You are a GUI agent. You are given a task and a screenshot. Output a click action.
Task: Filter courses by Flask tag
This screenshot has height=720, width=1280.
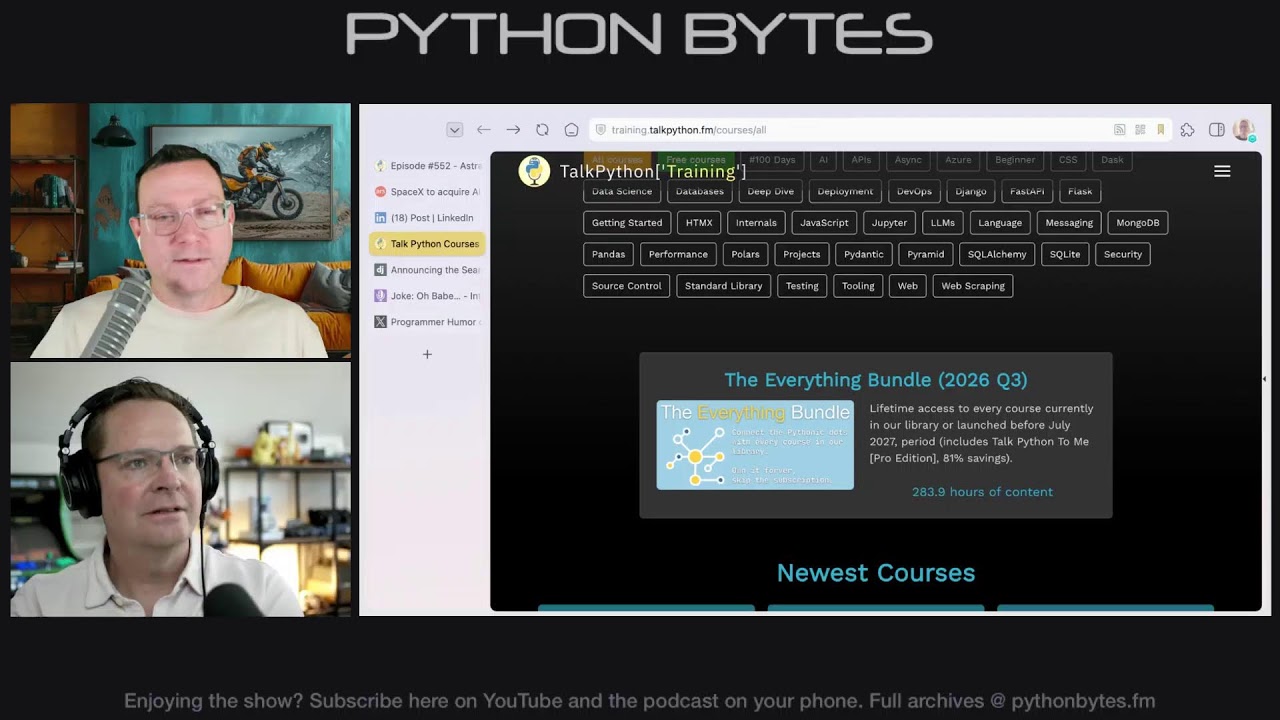(1080, 191)
